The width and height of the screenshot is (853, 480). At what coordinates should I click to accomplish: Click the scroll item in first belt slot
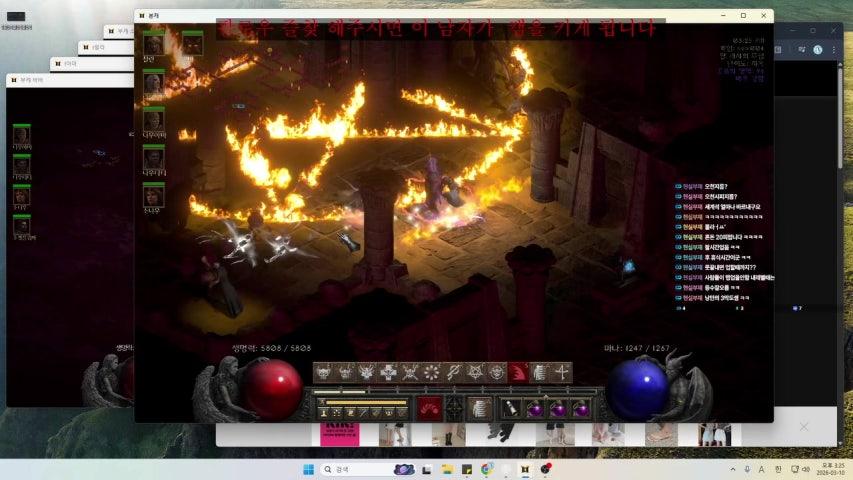(x=513, y=408)
